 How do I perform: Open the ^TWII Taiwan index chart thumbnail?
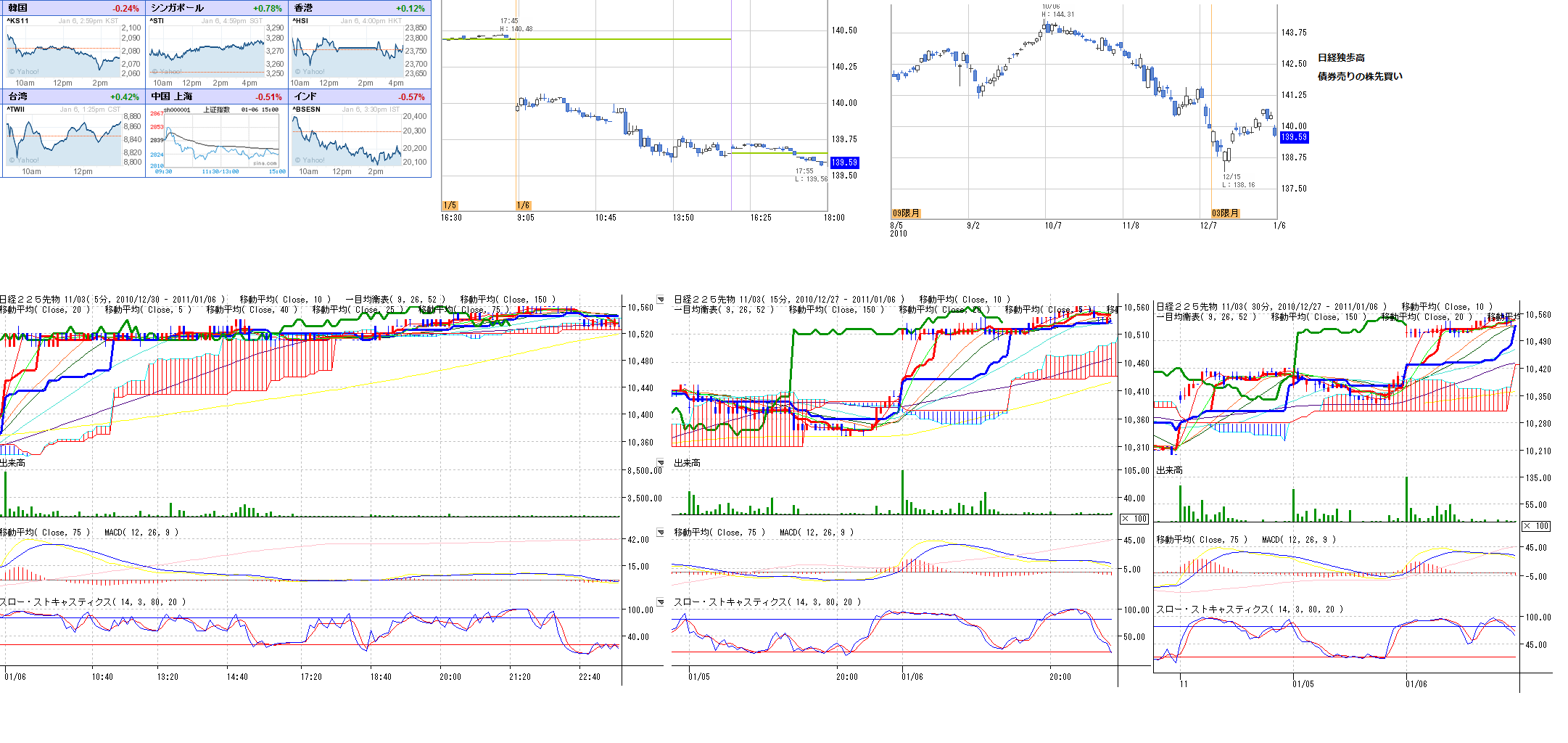click(x=63, y=136)
